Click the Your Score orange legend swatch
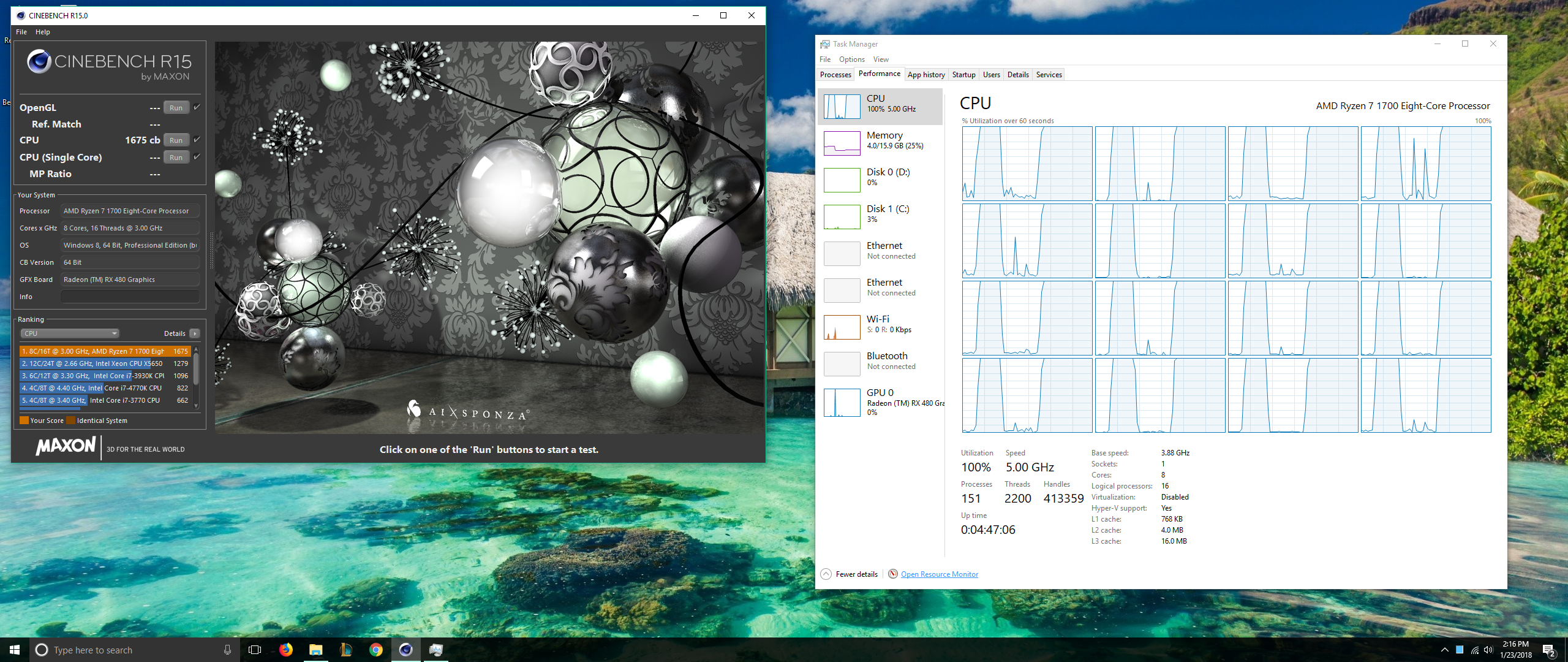The width and height of the screenshot is (1568, 662). tap(24, 420)
